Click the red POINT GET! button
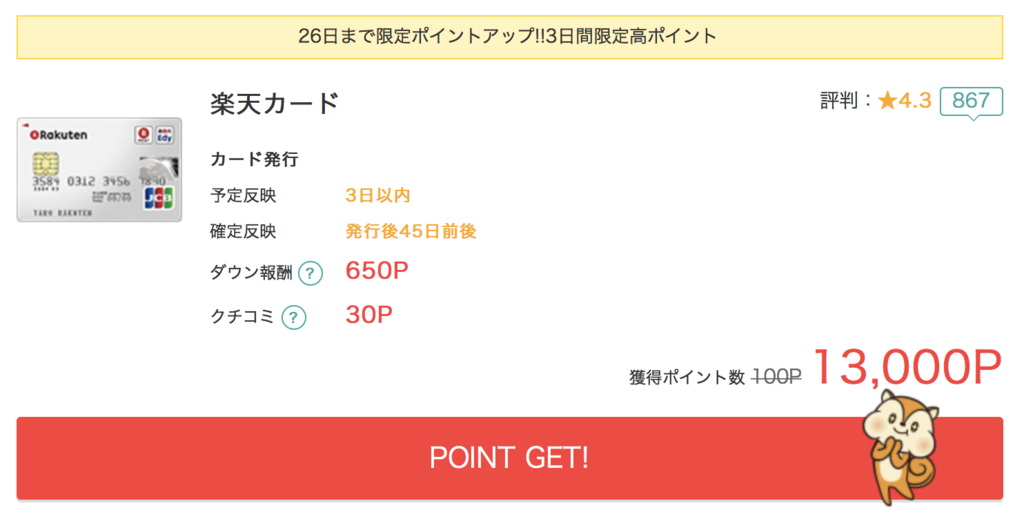Viewport: 1024px width, 519px height. point(509,458)
